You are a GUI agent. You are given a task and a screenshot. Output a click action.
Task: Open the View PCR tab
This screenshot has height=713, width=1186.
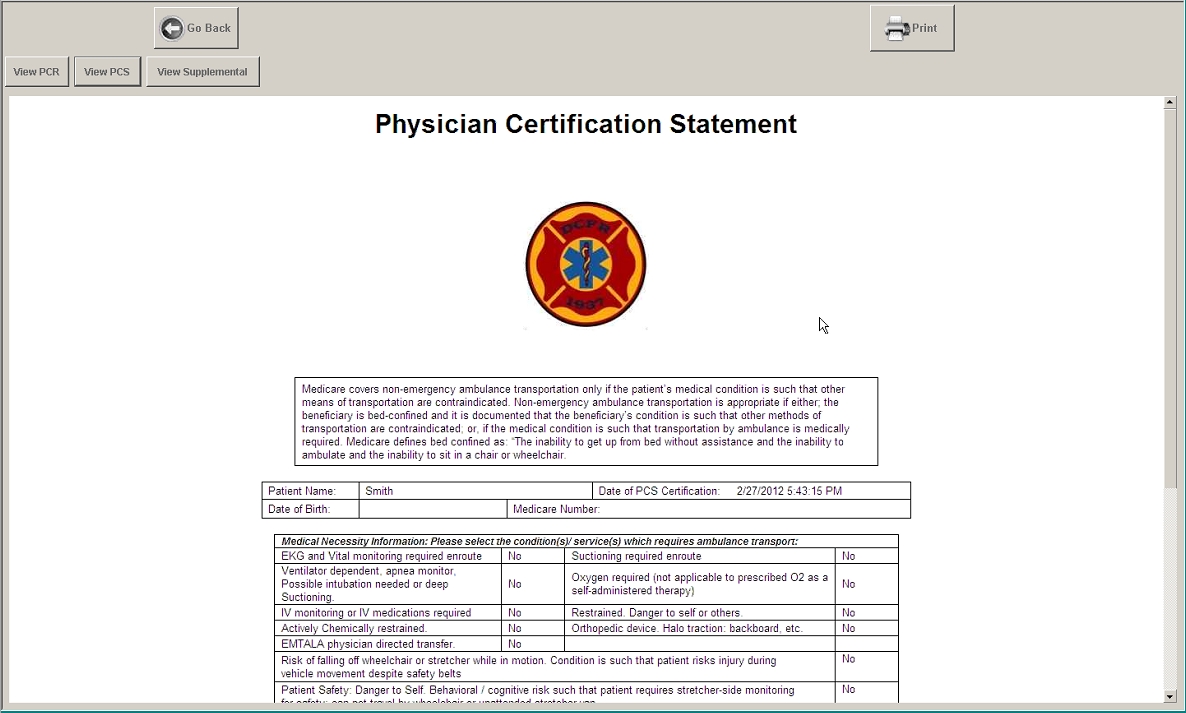click(37, 72)
